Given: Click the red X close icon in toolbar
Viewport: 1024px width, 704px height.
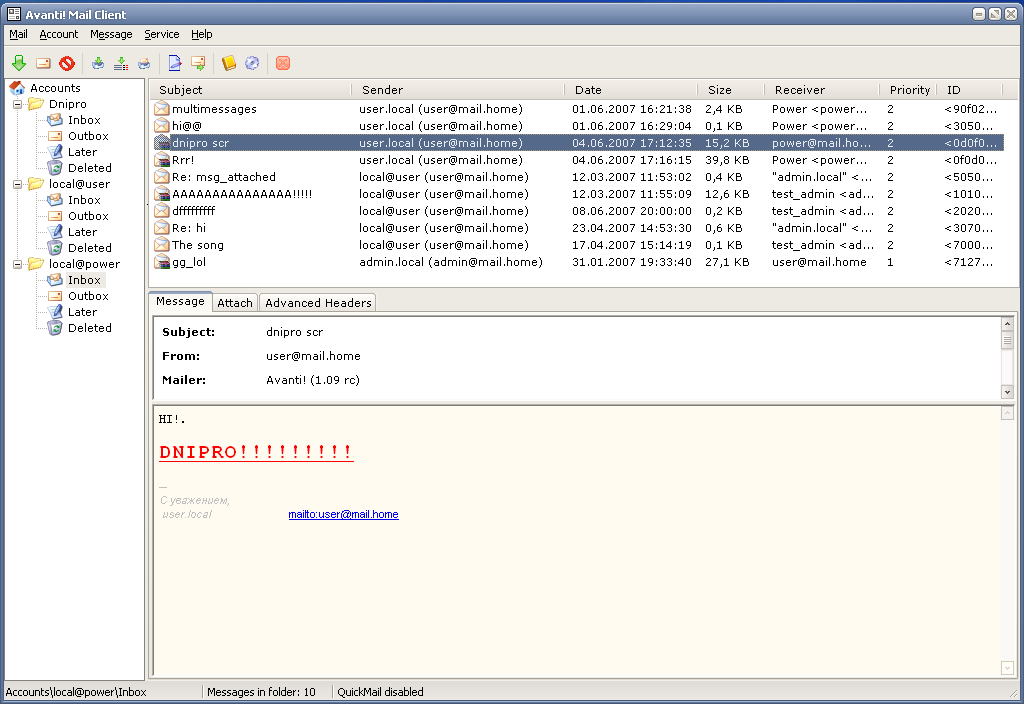Looking at the screenshot, I should tap(283, 63).
